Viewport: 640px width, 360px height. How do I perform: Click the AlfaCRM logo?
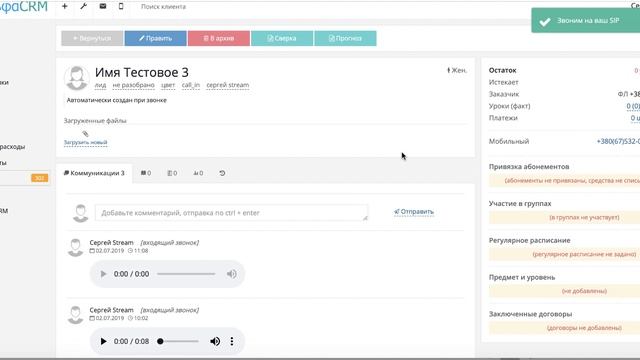[x=24, y=7]
